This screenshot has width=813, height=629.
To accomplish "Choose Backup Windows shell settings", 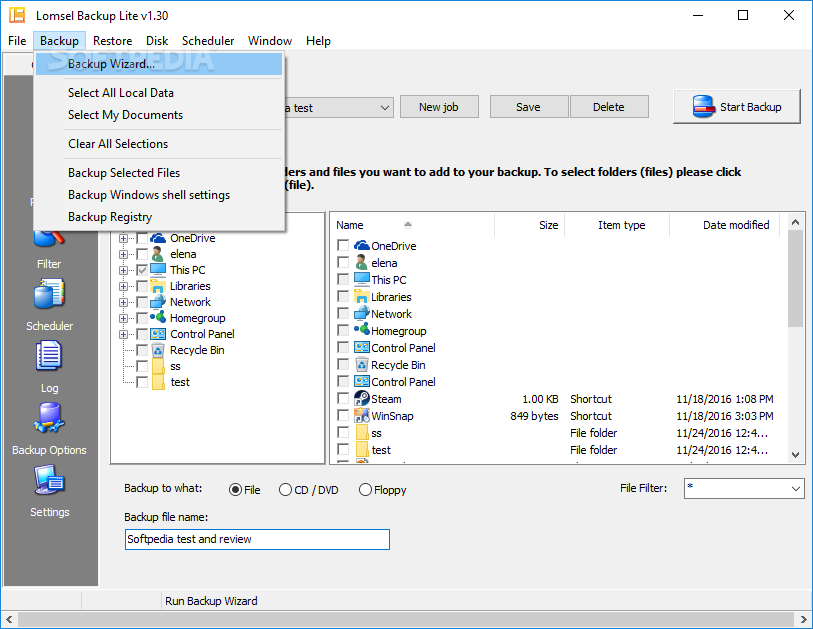I will 159,195.
